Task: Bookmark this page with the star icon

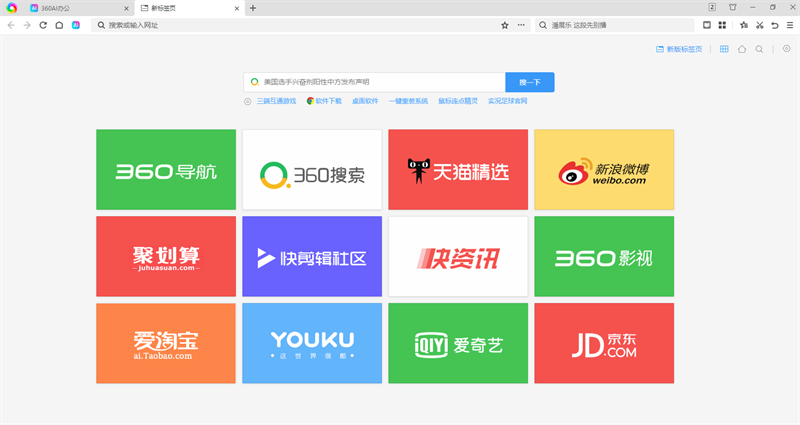Action: (505, 25)
